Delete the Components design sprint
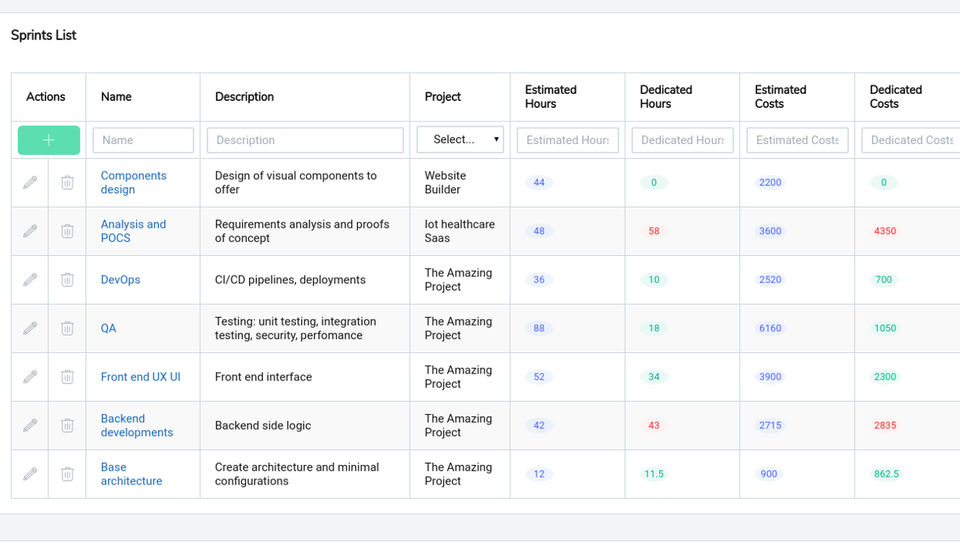960x555 pixels. point(67,183)
